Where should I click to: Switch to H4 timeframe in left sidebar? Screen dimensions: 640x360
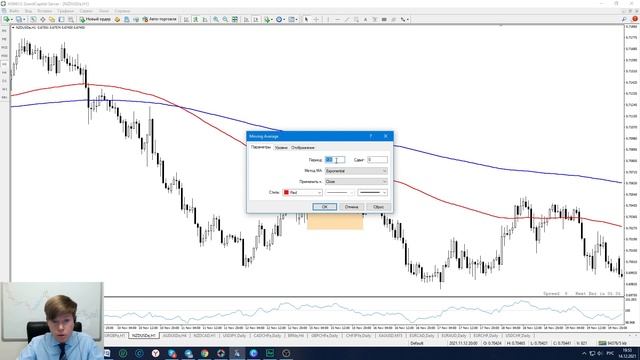(4, 72)
